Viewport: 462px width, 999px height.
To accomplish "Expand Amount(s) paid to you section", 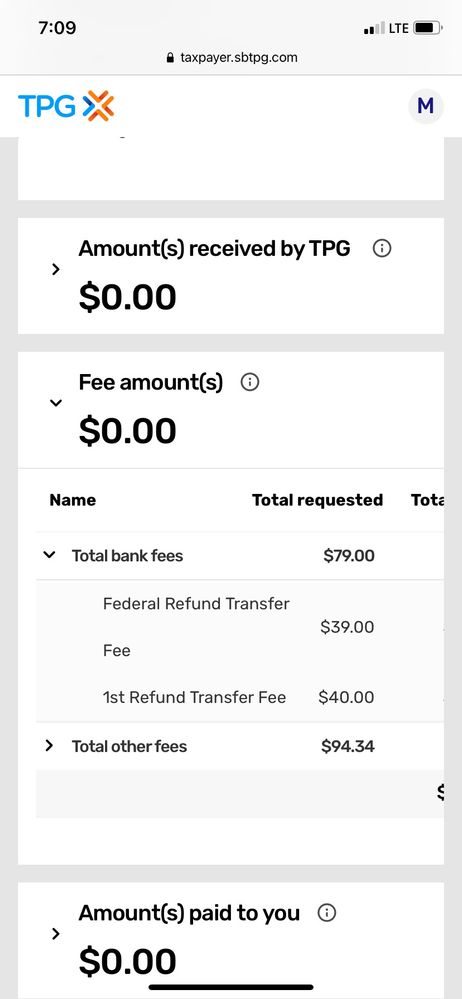I will (55, 933).
